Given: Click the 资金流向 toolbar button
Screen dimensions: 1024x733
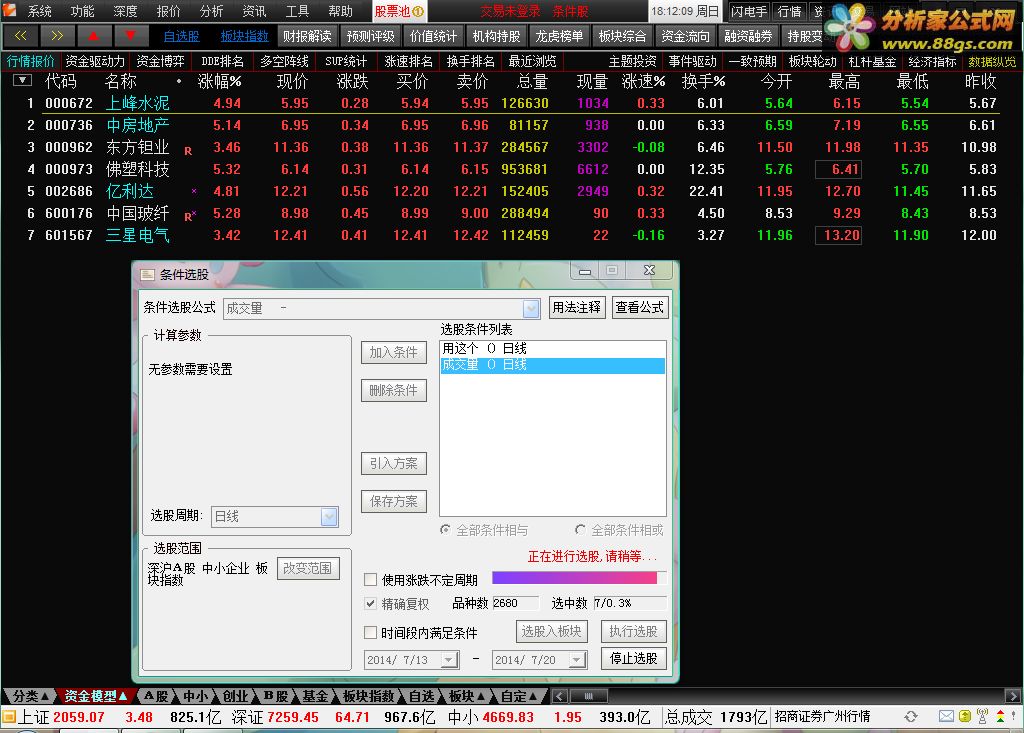Looking at the screenshot, I should (685, 37).
